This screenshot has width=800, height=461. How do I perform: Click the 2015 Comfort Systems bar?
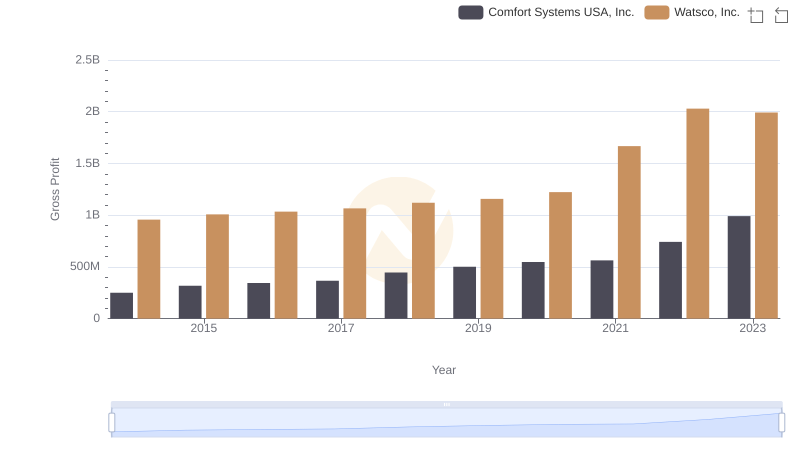pos(190,302)
